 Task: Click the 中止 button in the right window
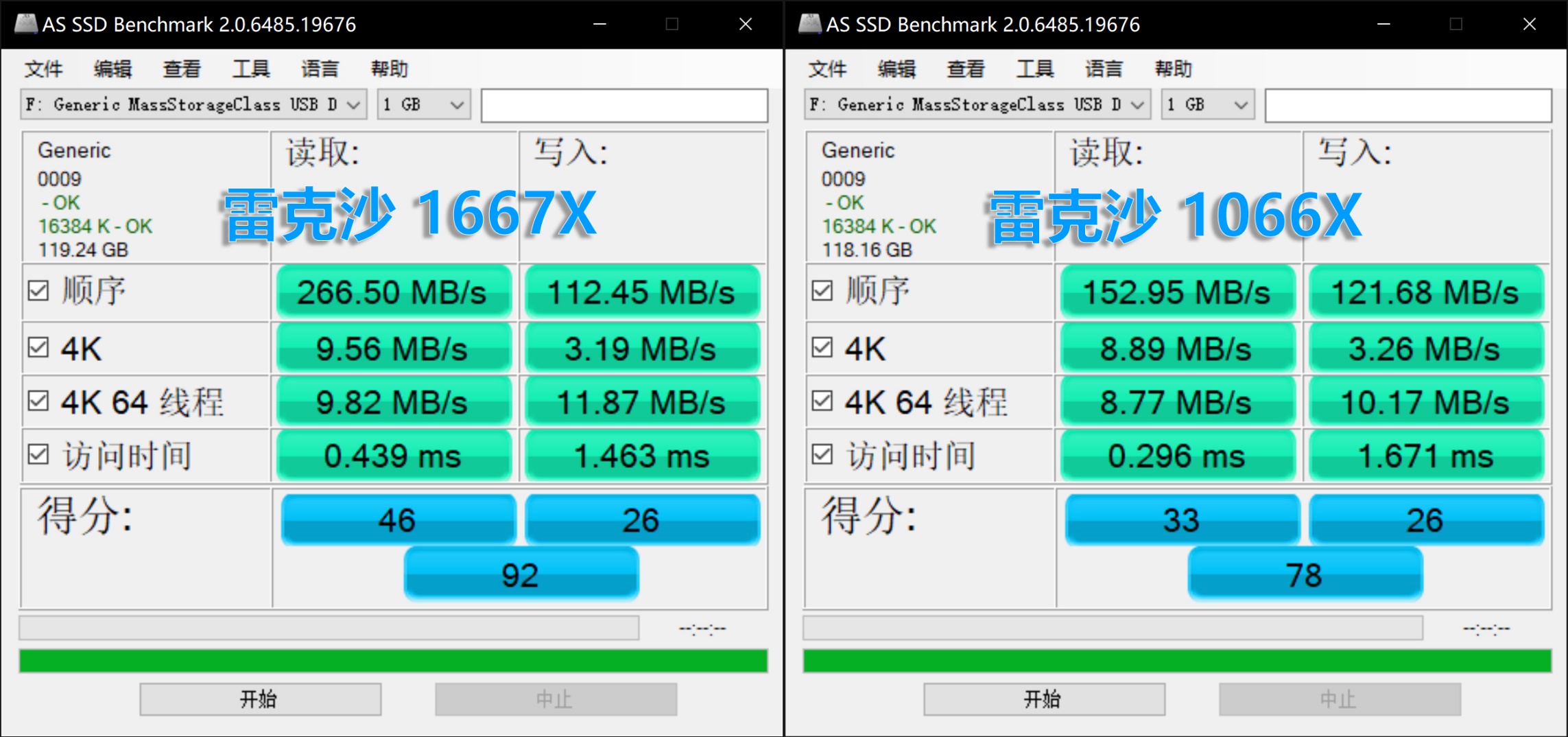[1340, 699]
